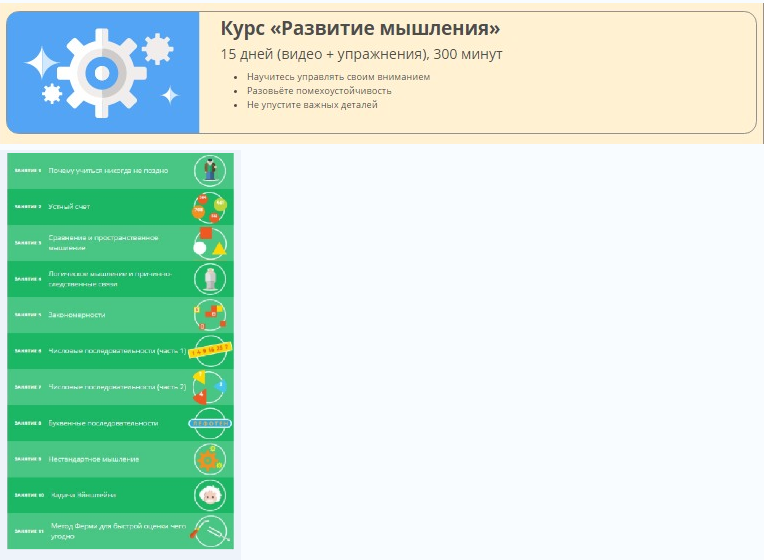This screenshot has width=764, height=560.
Task: Click the old man icon in lesson 1
Action: [x=209, y=170]
